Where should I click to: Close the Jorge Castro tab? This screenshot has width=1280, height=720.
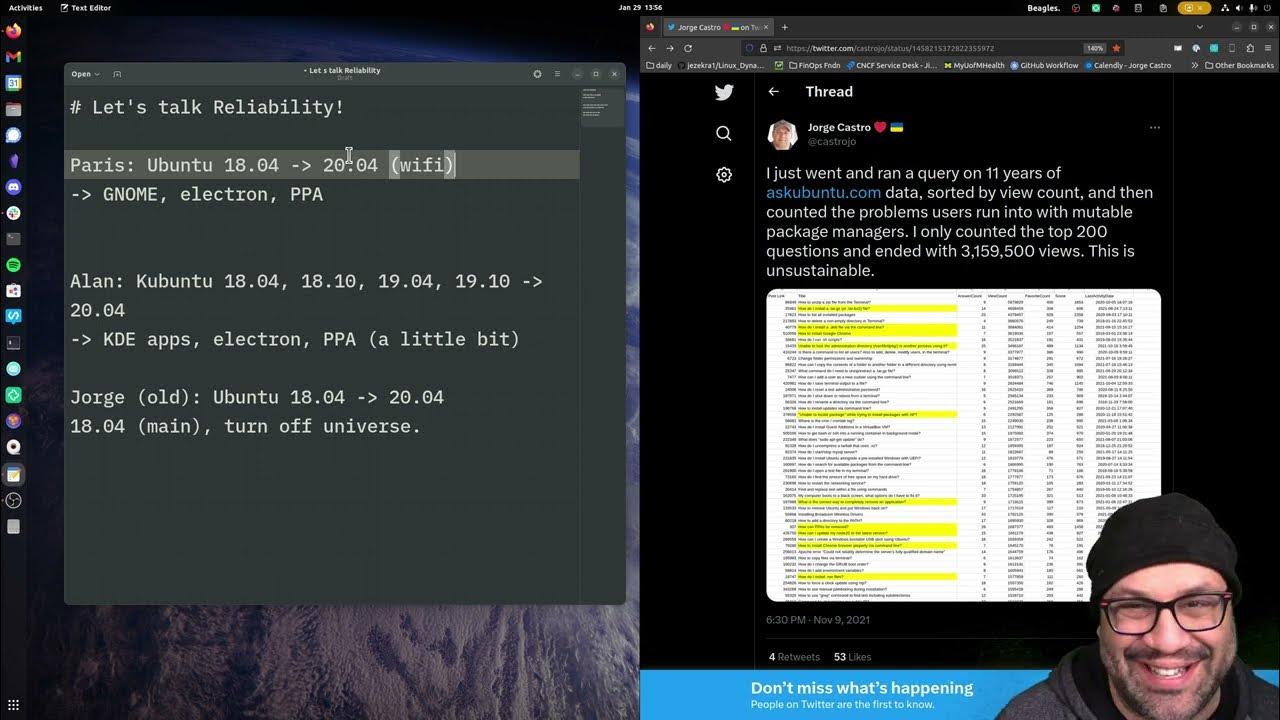(x=766, y=27)
